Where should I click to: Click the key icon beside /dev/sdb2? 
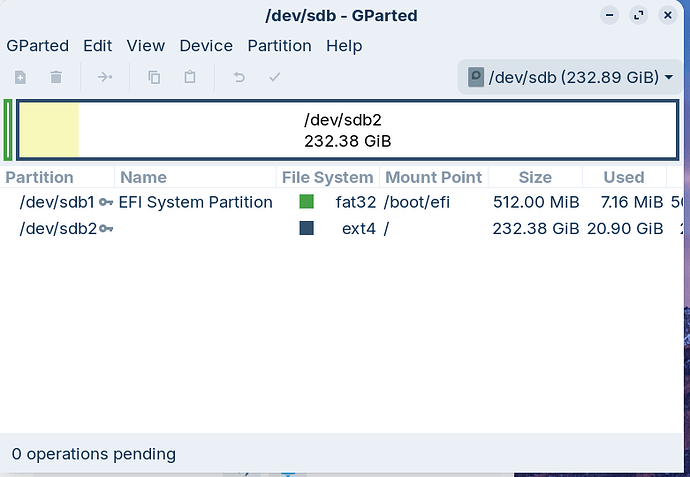click(x=106, y=228)
